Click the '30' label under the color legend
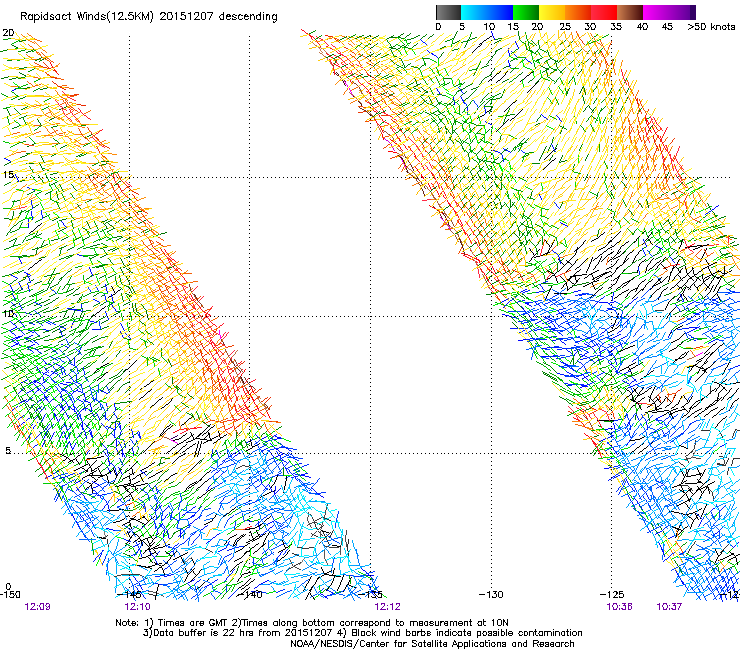740x650 pixels. (590, 27)
